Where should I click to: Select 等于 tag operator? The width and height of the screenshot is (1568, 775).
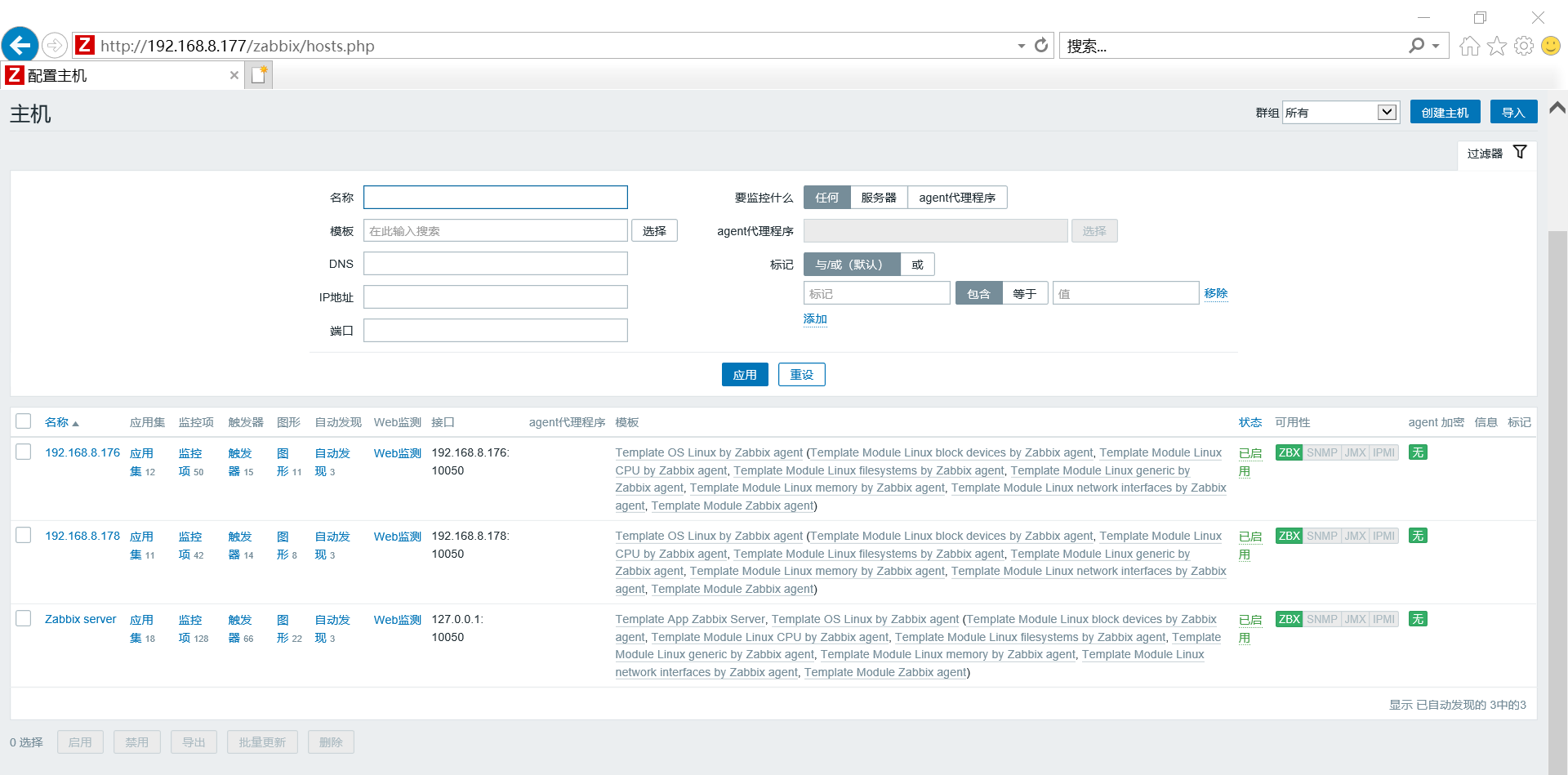point(1024,293)
